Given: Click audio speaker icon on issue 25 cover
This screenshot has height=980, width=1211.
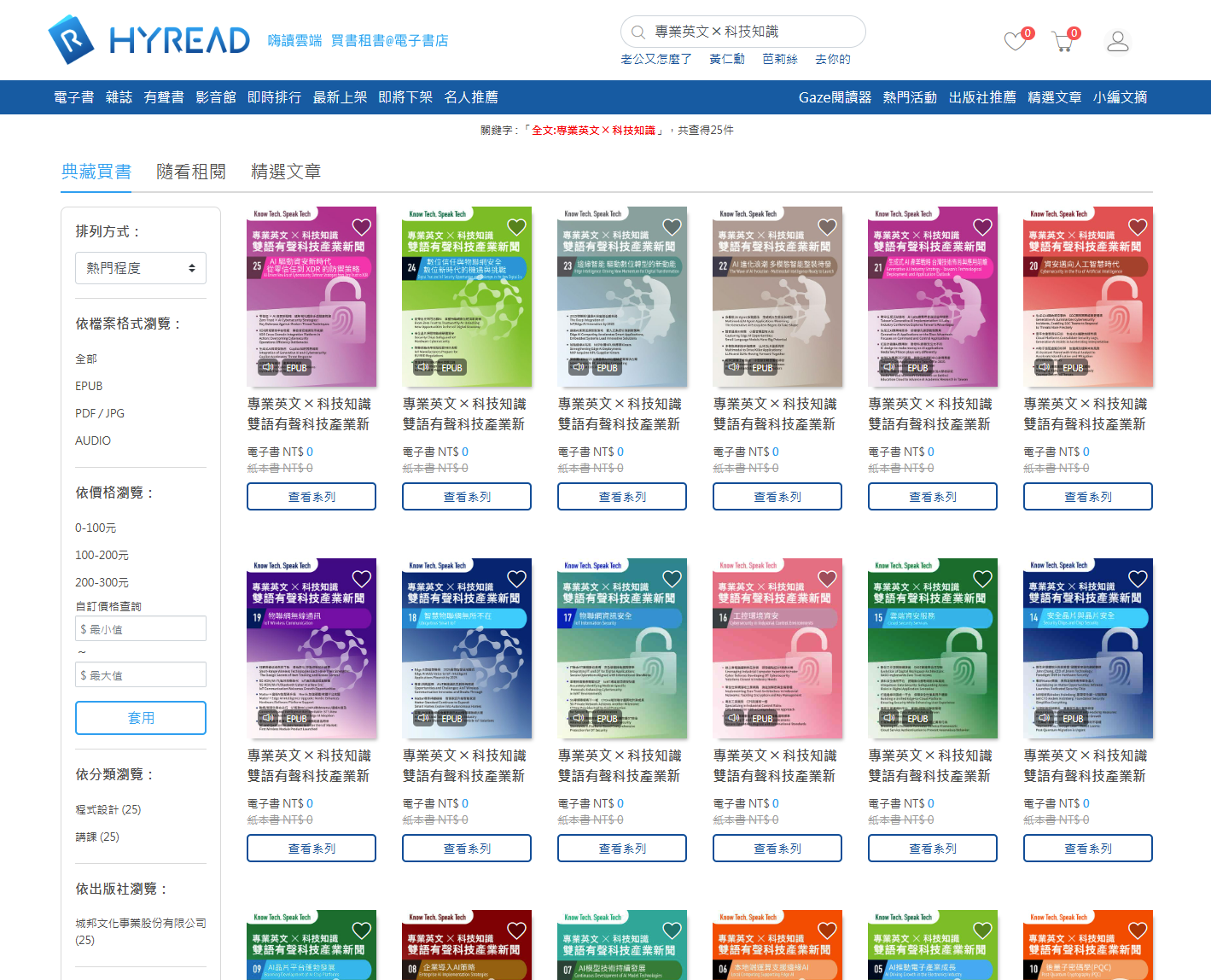Looking at the screenshot, I should [268, 367].
